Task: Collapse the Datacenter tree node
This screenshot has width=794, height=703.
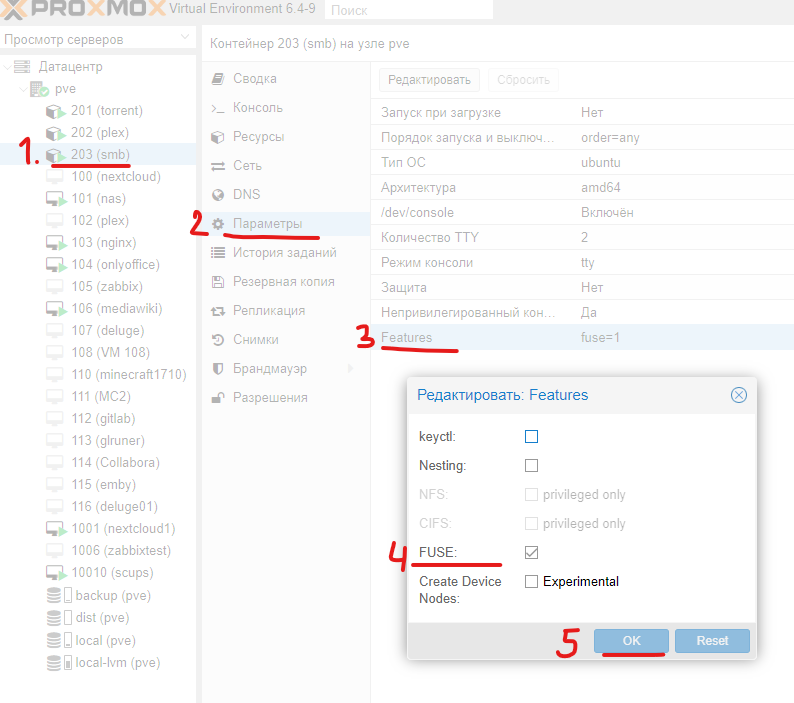Action: pos(8,67)
